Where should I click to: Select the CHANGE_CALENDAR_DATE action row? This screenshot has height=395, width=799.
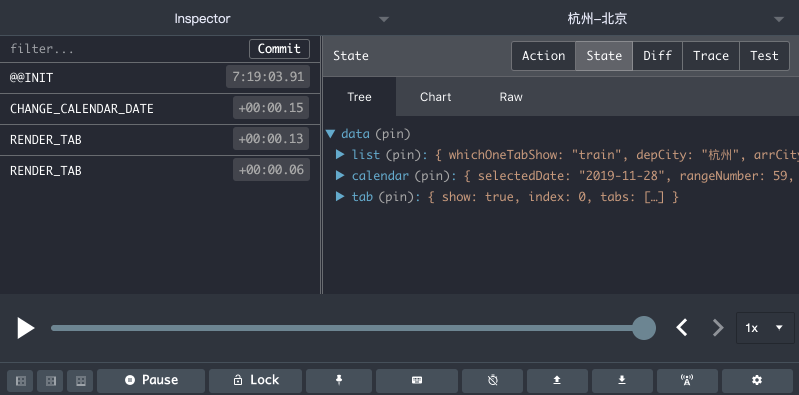pyautogui.click(x=159, y=109)
